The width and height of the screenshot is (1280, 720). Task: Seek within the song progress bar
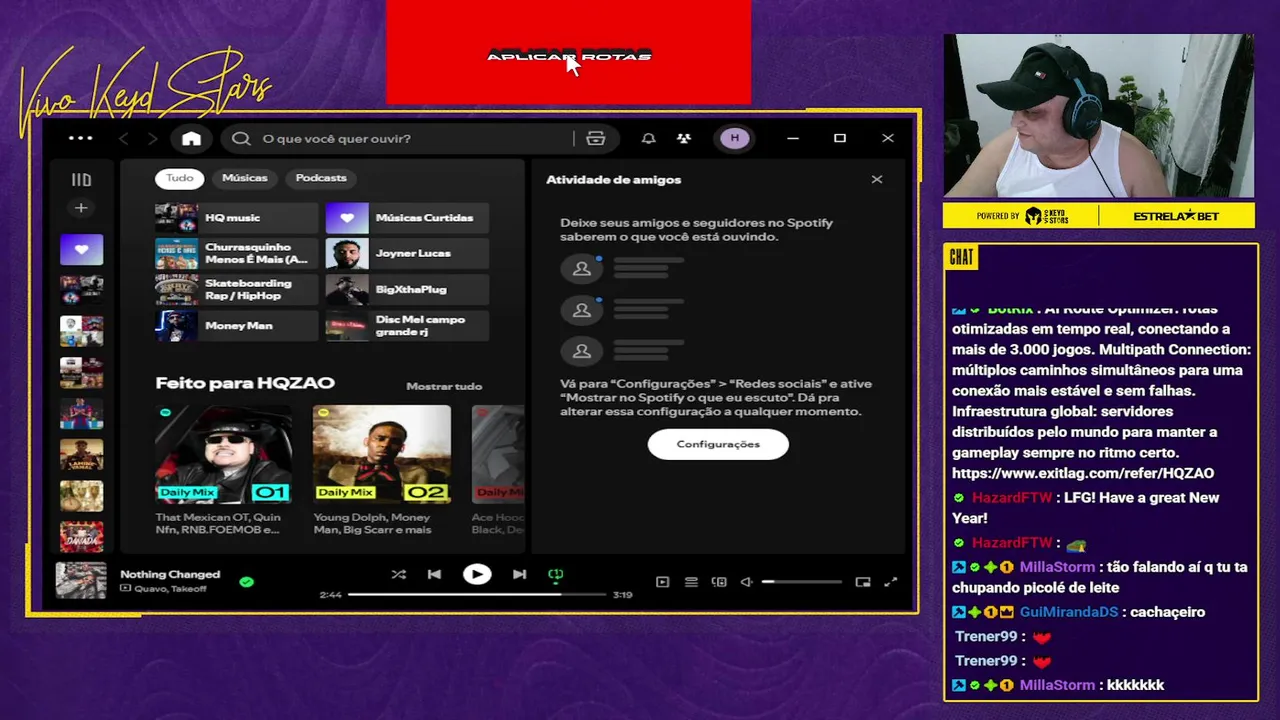pyautogui.click(x=478, y=595)
